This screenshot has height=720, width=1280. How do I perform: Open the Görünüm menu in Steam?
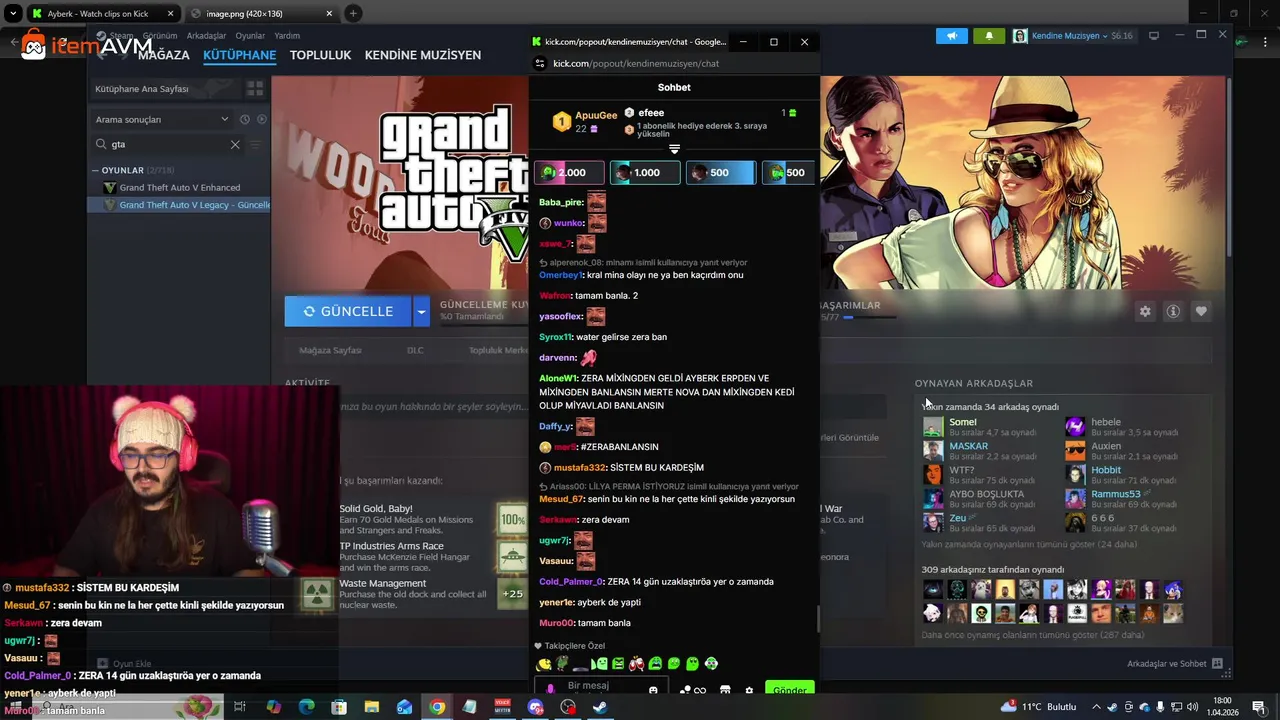160,36
